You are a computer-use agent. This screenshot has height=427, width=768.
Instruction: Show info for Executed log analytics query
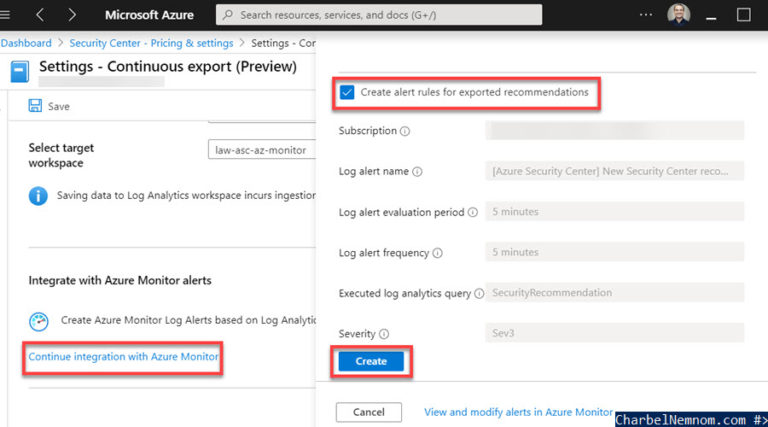tap(479, 293)
